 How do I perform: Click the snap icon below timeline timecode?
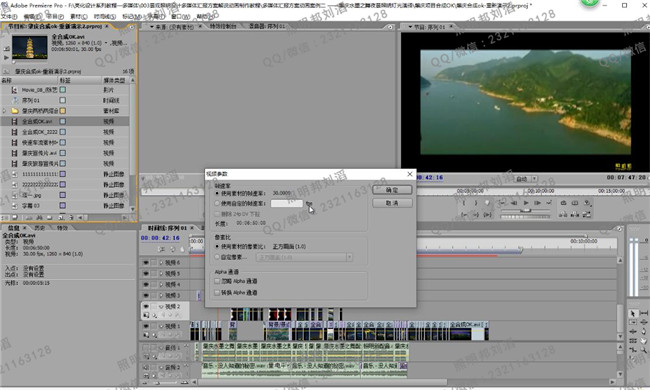[x=162, y=249]
